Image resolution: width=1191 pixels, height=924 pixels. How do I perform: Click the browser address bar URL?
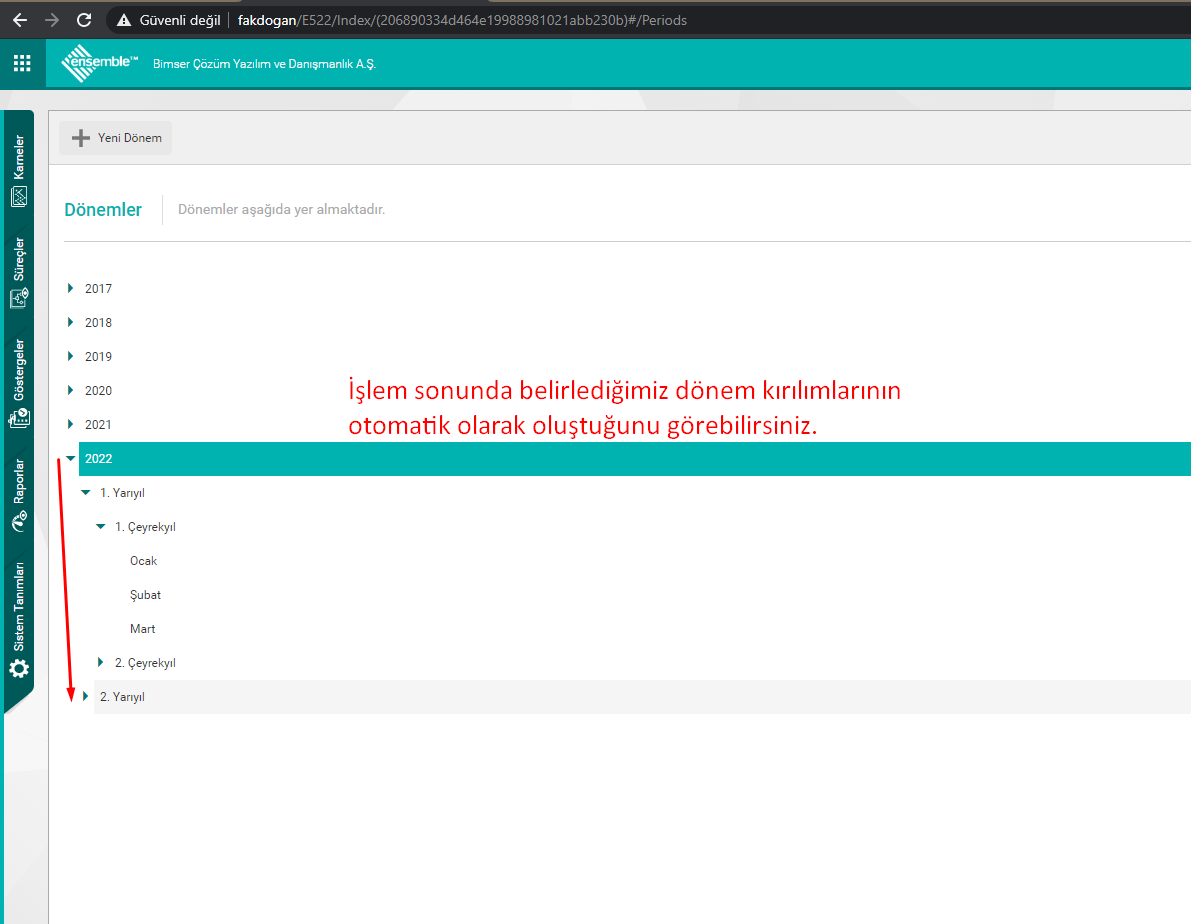pos(460,20)
